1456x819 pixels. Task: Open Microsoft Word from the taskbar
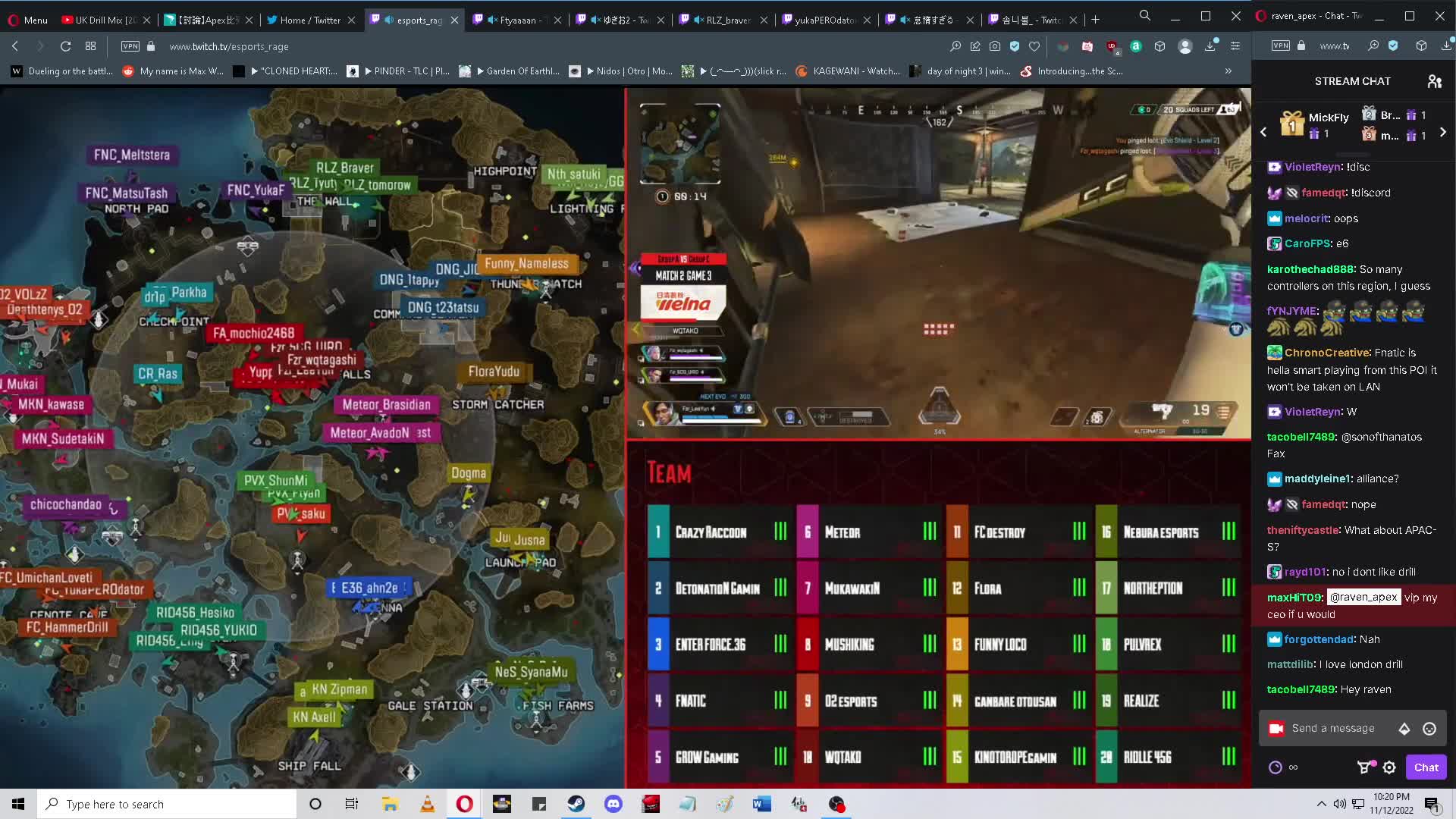762,804
